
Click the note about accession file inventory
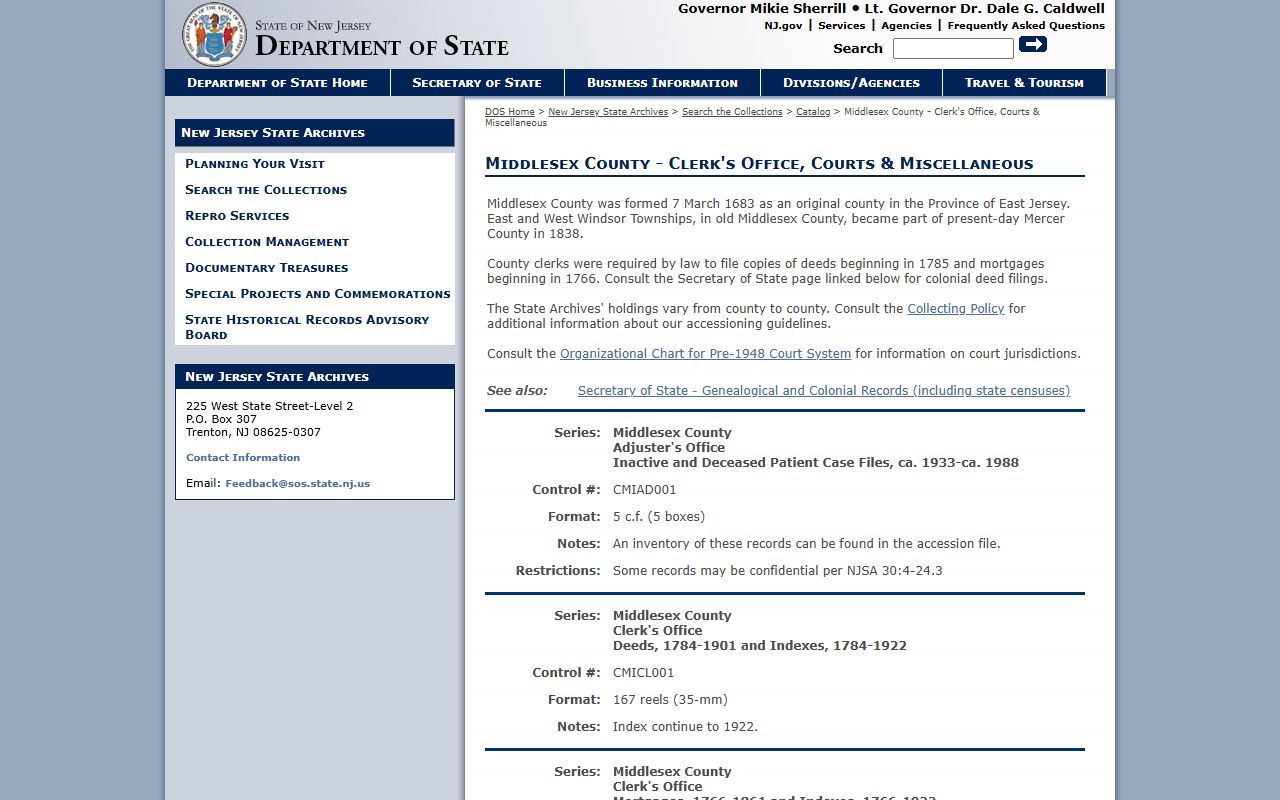(x=807, y=544)
